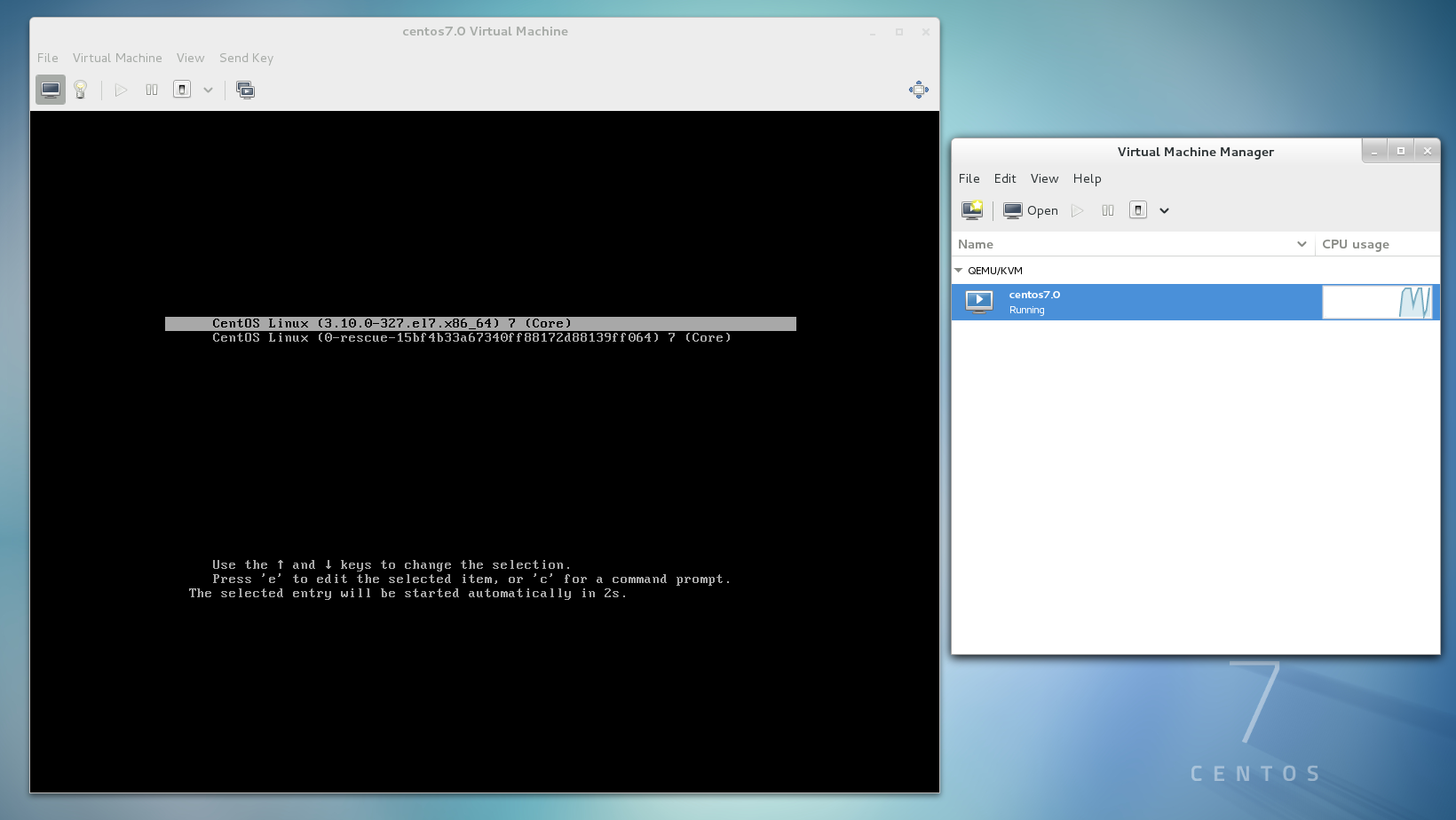This screenshot has height=820, width=1456.
Task: Select the QEMU/KVM connection row
Action: pyautogui.click(x=1195, y=271)
